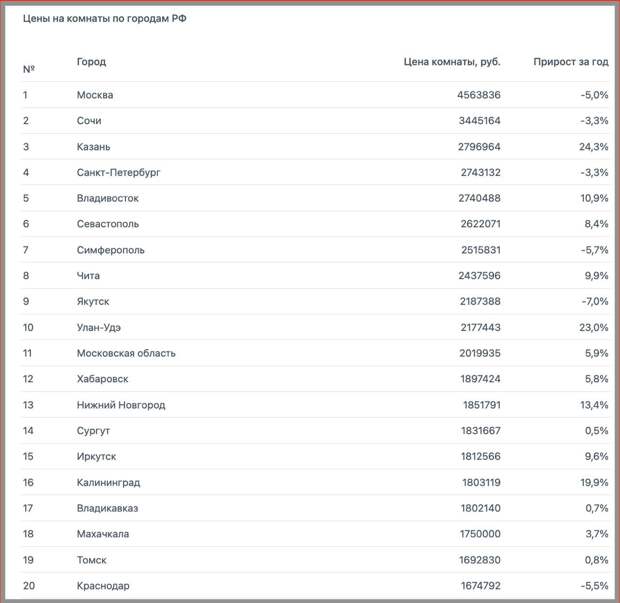The image size is (620, 603).
Task: Click the 'Город' column header
Action: pos(91,62)
